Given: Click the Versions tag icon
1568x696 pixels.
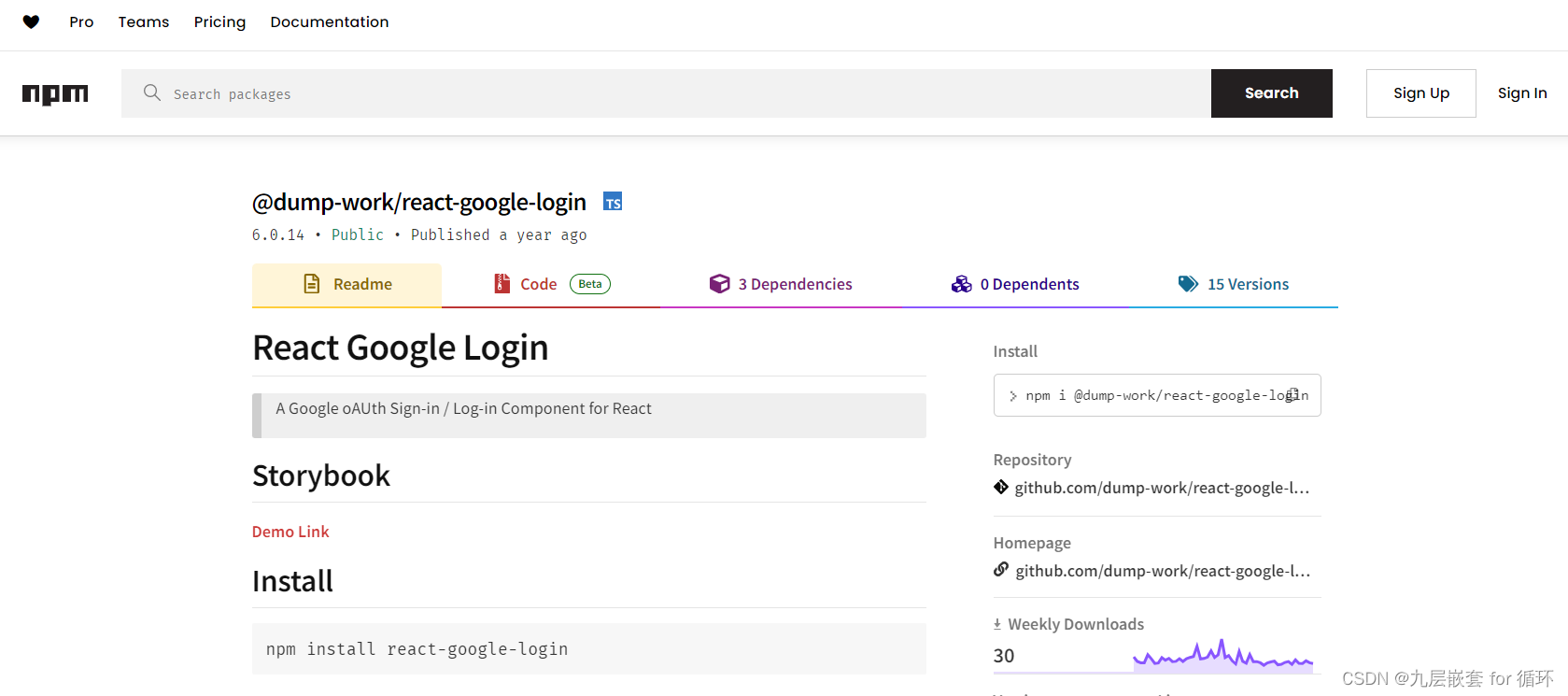Looking at the screenshot, I should [x=1188, y=284].
